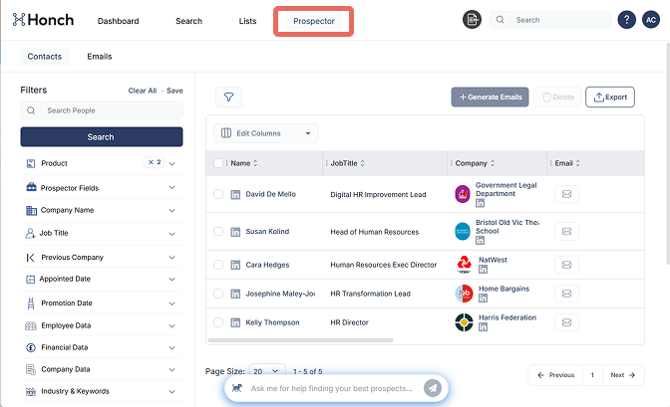670x407 pixels.
Task: Click the filter funnel icon above table
Action: [x=228, y=97]
